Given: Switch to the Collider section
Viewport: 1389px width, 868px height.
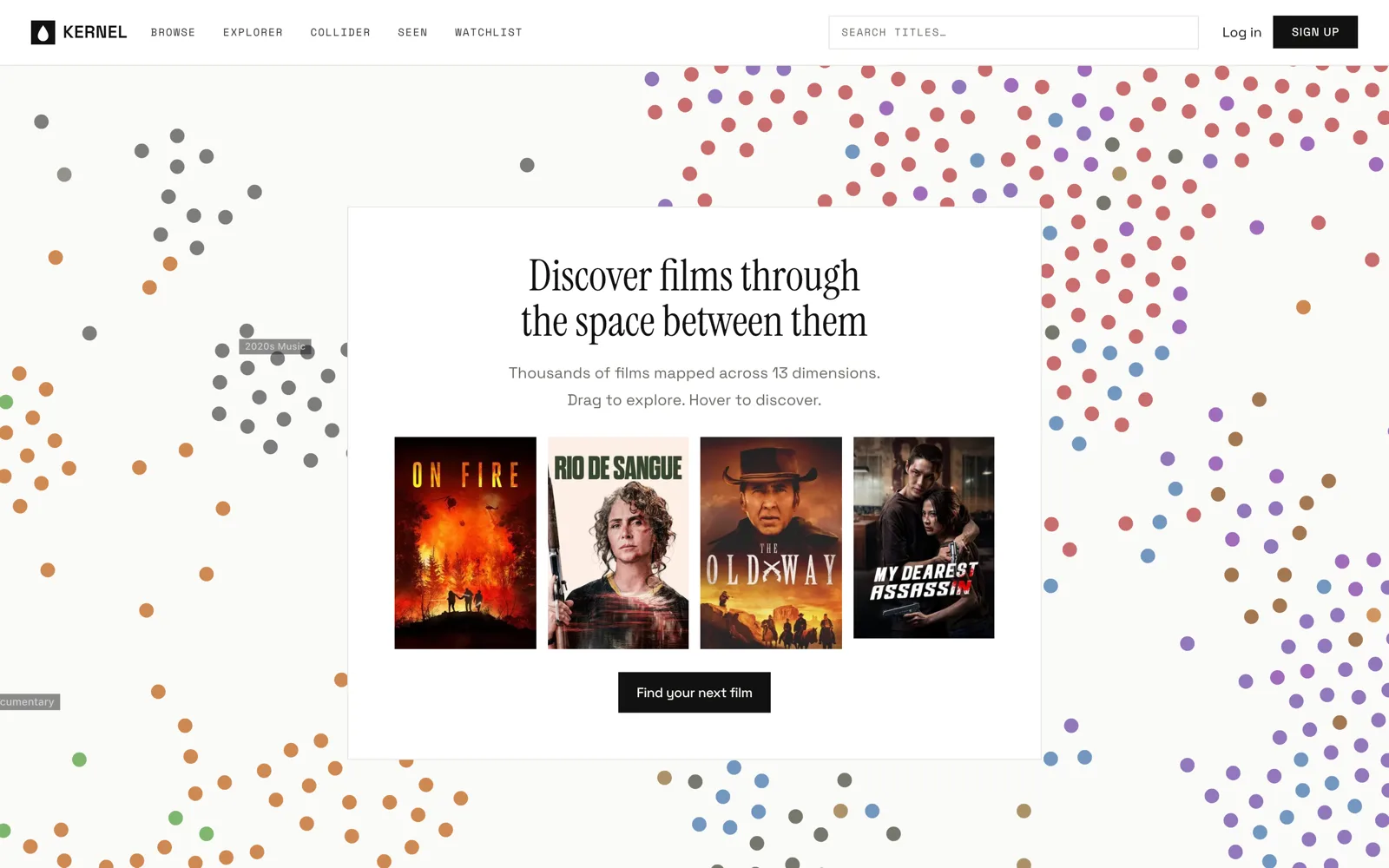Looking at the screenshot, I should click(x=340, y=32).
